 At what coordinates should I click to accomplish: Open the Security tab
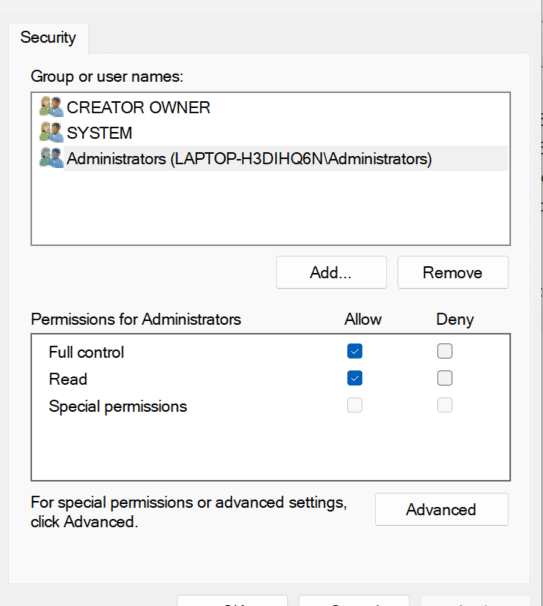click(x=48, y=38)
